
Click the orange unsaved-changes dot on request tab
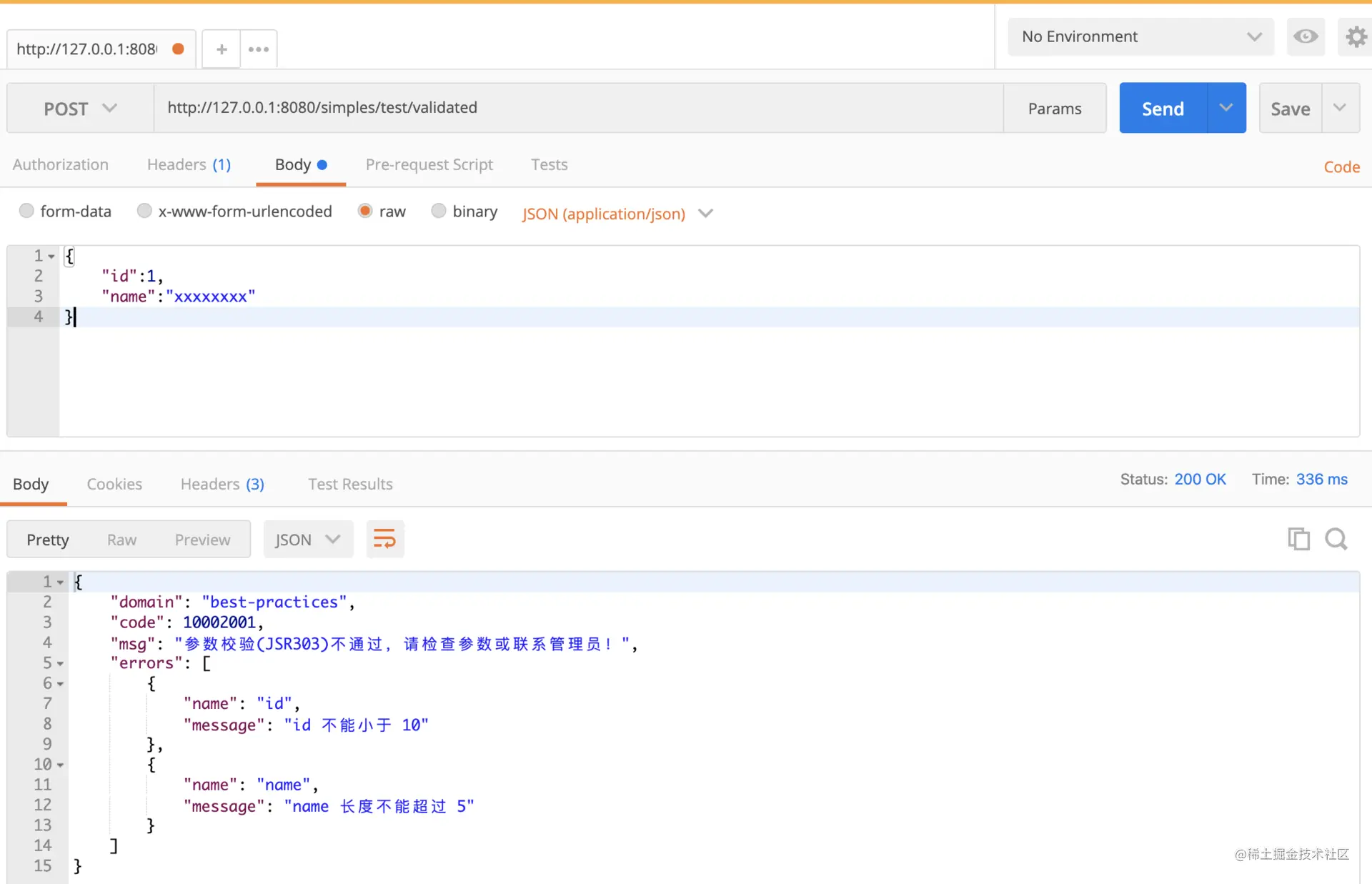179,49
